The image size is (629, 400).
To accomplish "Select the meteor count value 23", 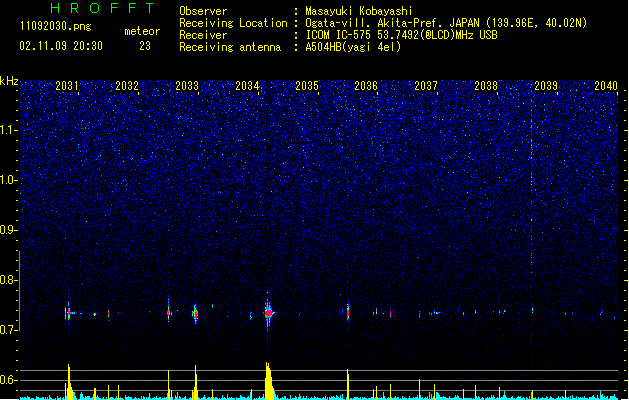I will click(x=145, y=46).
